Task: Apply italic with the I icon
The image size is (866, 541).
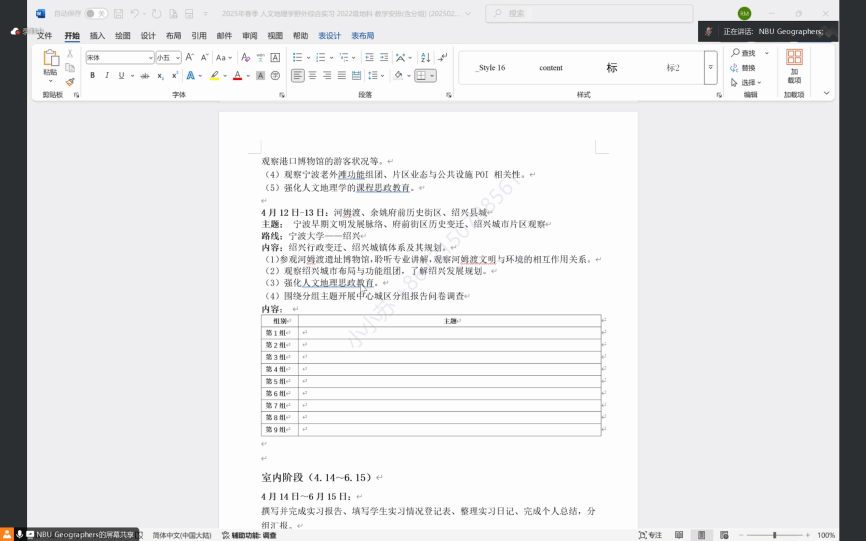Action: tap(106, 75)
